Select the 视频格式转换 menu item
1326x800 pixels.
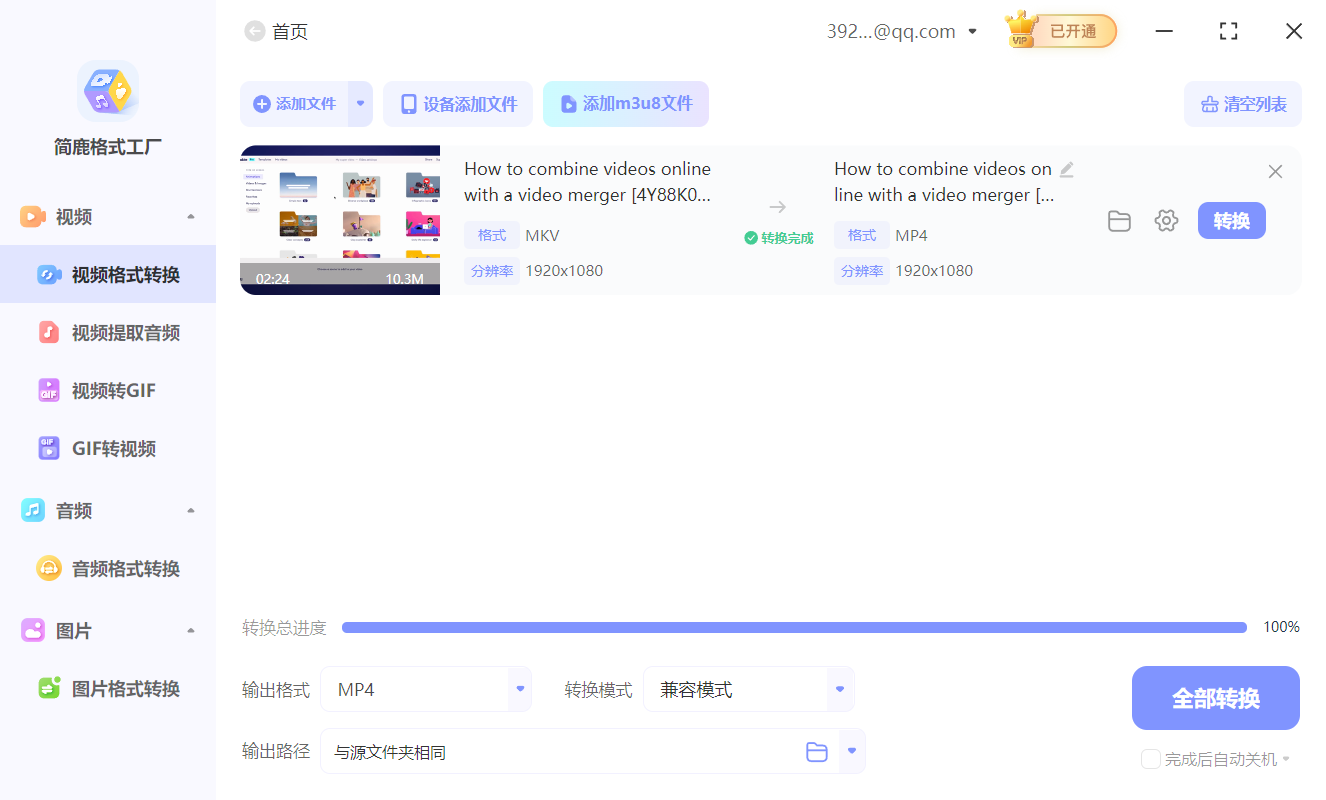click(108, 274)
